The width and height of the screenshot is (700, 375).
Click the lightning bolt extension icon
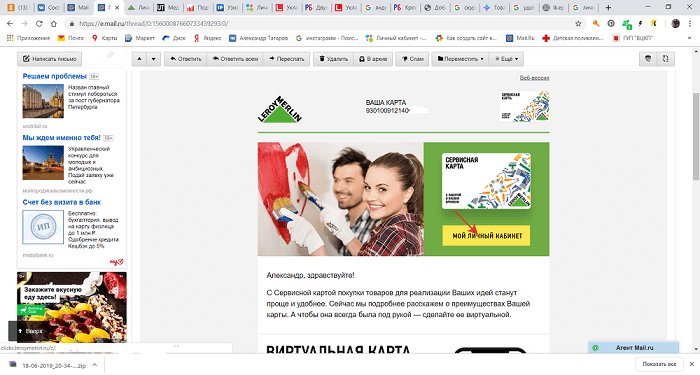[x=640, y=23]
